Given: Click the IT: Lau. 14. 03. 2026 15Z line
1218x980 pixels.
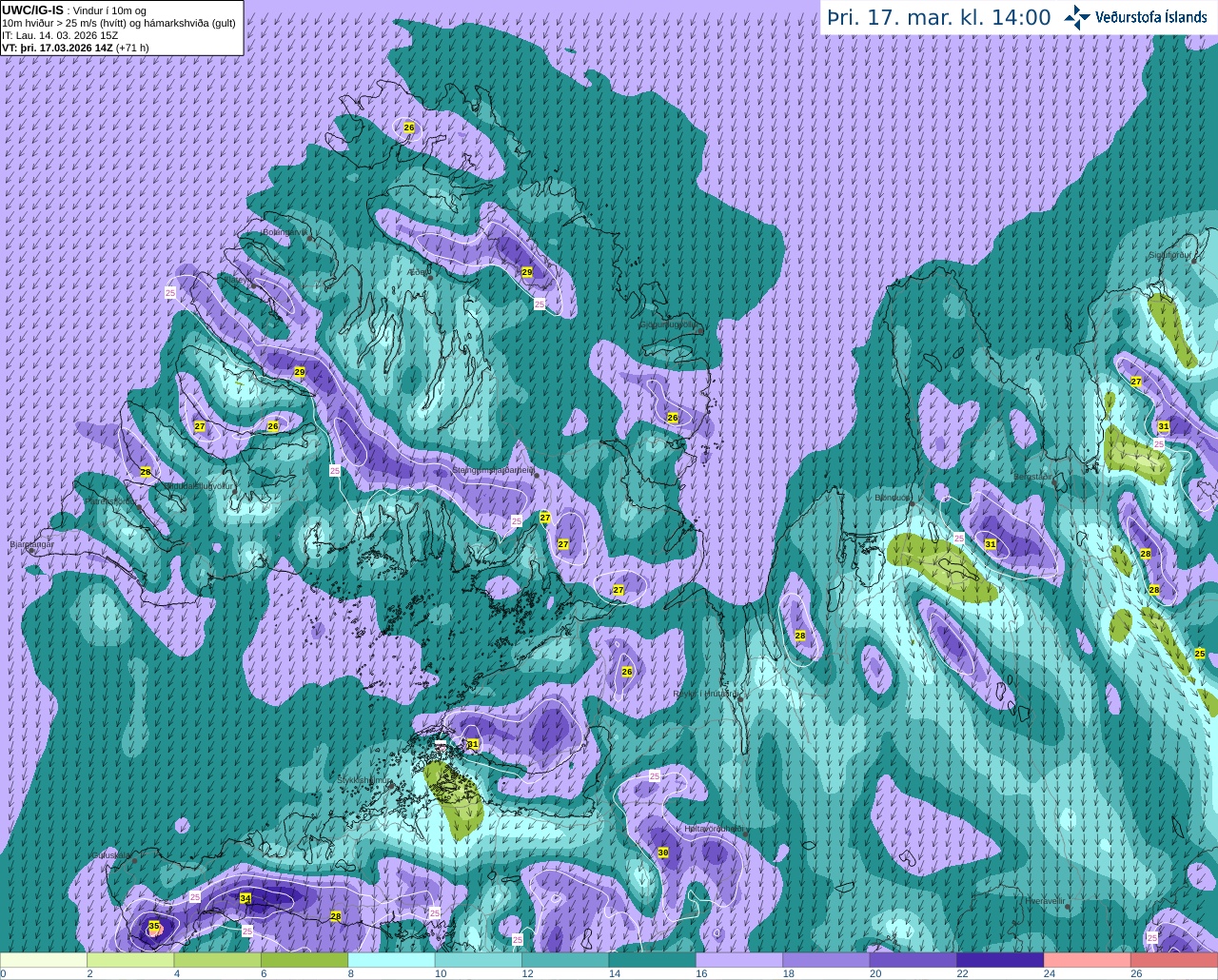Looking at the screenshot, I should point(60,35).
